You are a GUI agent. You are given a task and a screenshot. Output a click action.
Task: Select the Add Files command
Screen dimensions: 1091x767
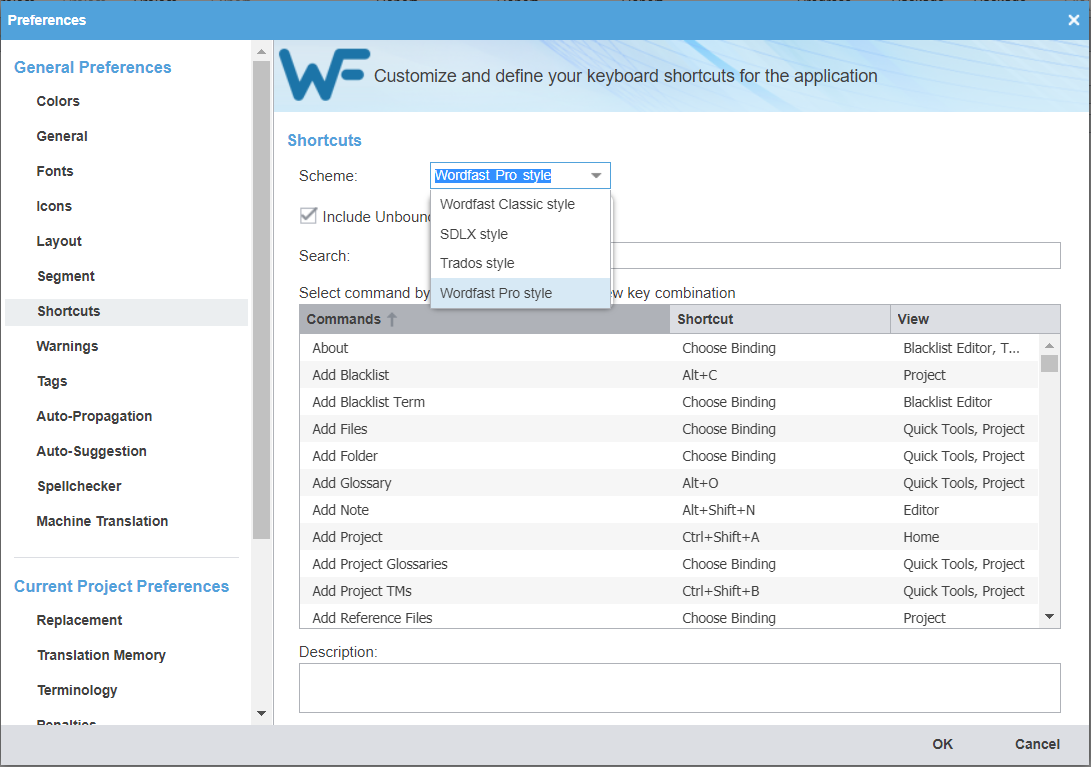point(669,429)
